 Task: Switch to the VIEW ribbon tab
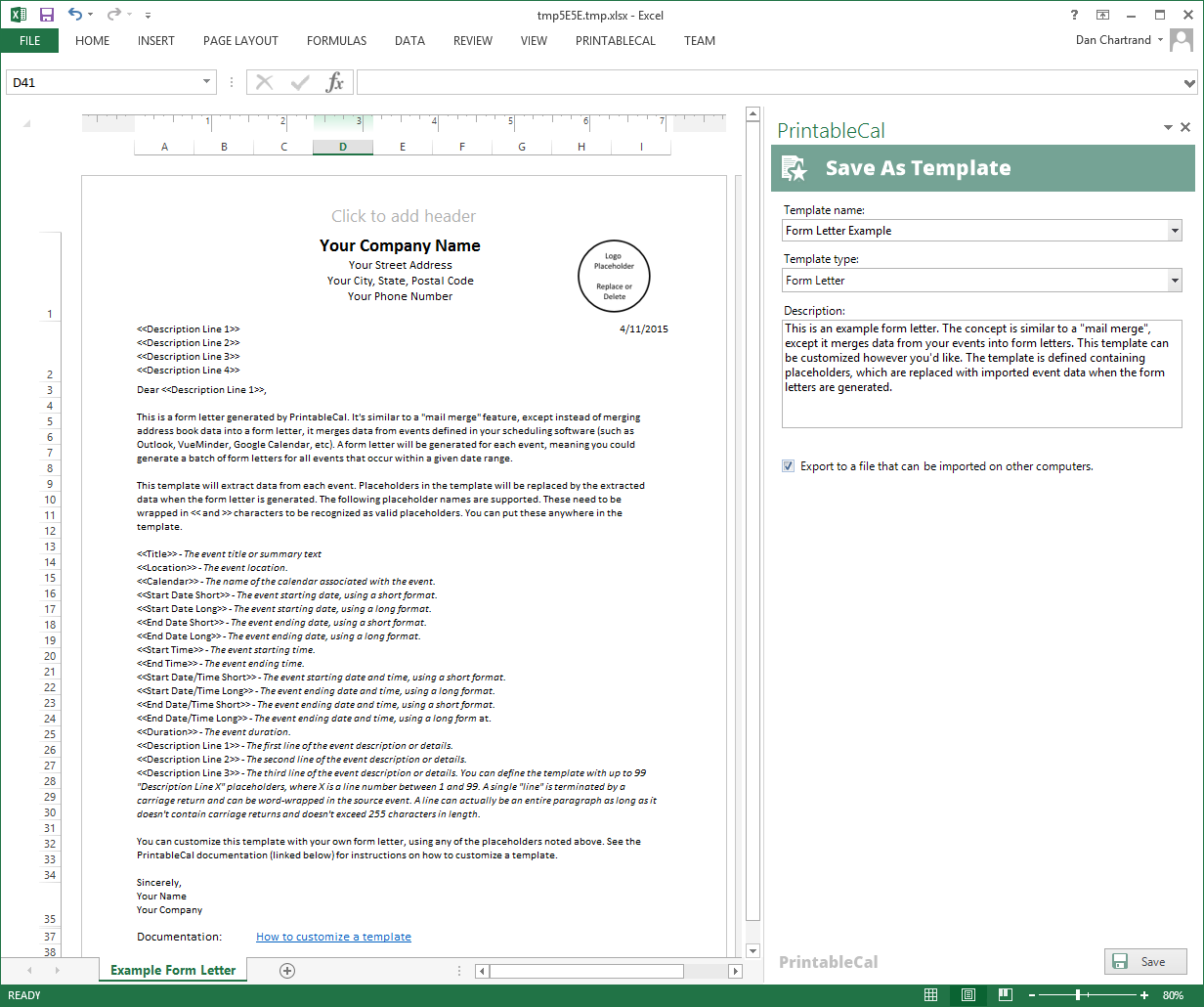click(534, 41)
